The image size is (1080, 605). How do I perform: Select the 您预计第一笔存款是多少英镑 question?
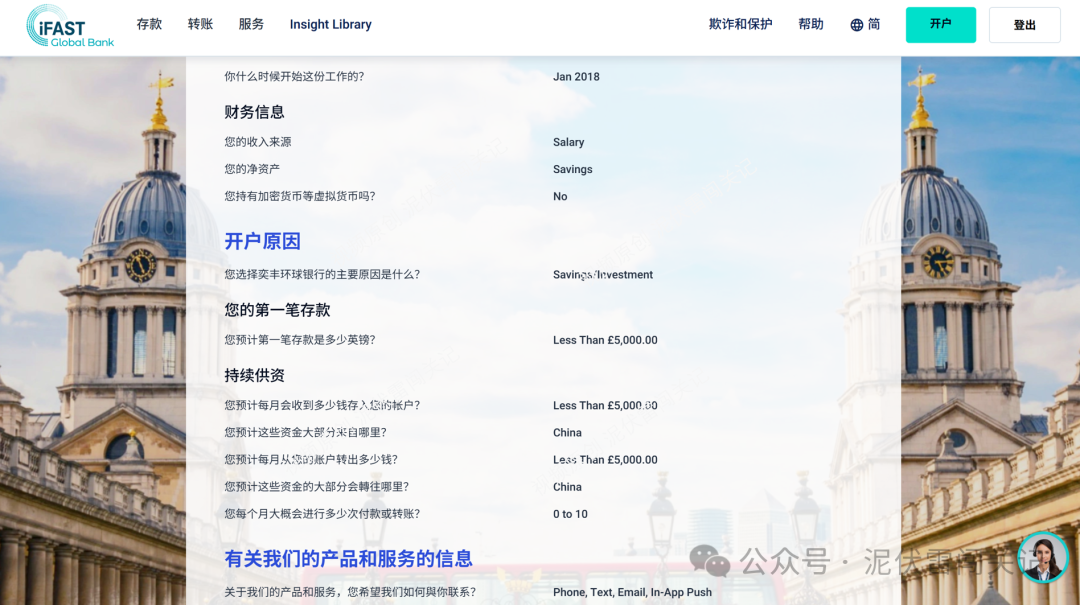(x=300, y=340)
